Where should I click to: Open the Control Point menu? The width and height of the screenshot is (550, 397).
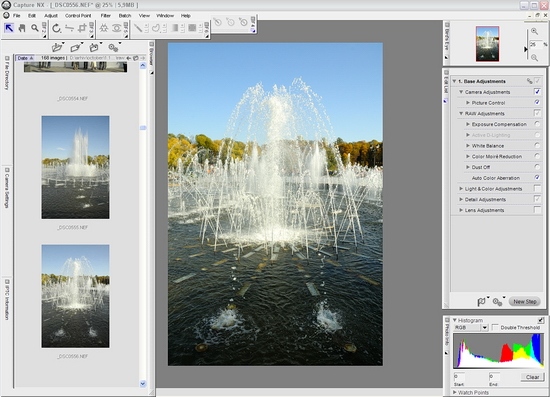coord(78,15)
